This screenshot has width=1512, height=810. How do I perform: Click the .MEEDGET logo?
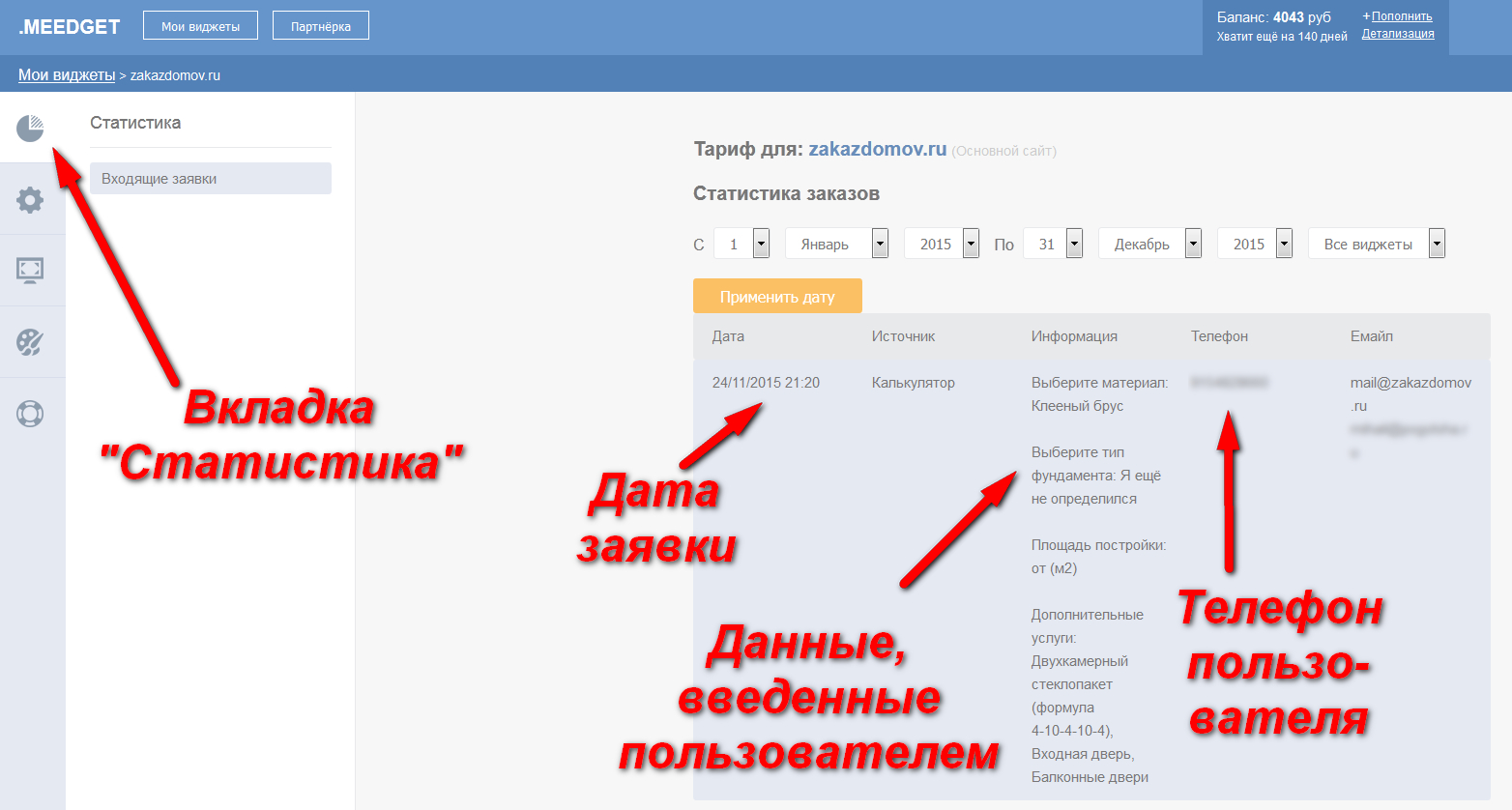coord(70,27)
